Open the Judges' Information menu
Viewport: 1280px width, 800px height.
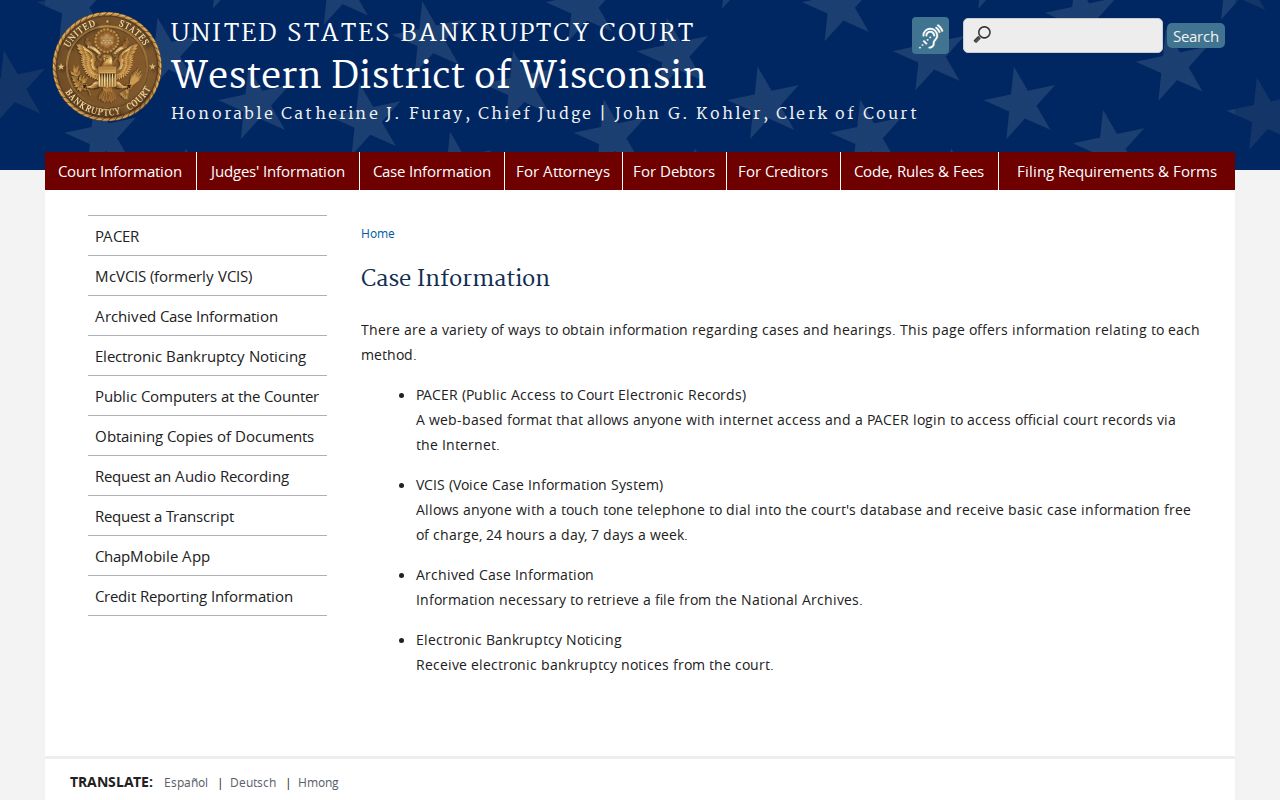pyautogui.click(x=278, y=171)
